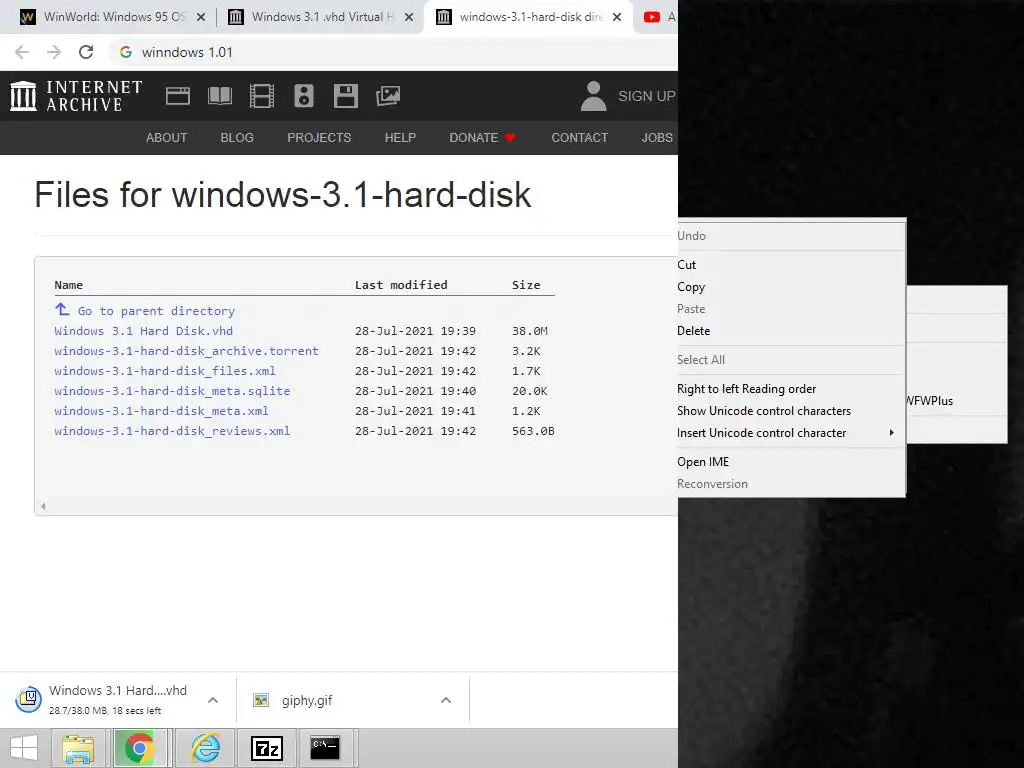Viewport: 1024px width, 768px height.
Task: Open the Internet Archive texts book icon
Action: [220, 96]
